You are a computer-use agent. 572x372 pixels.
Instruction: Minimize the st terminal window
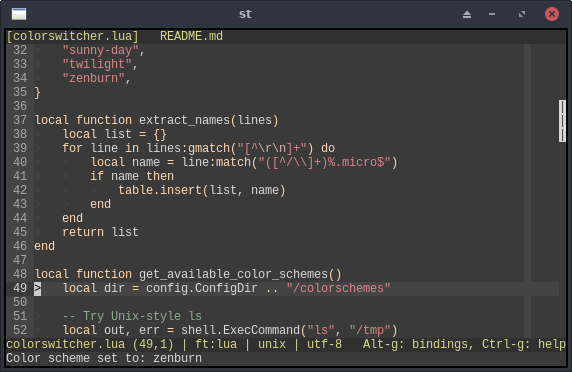click(492, 14)
